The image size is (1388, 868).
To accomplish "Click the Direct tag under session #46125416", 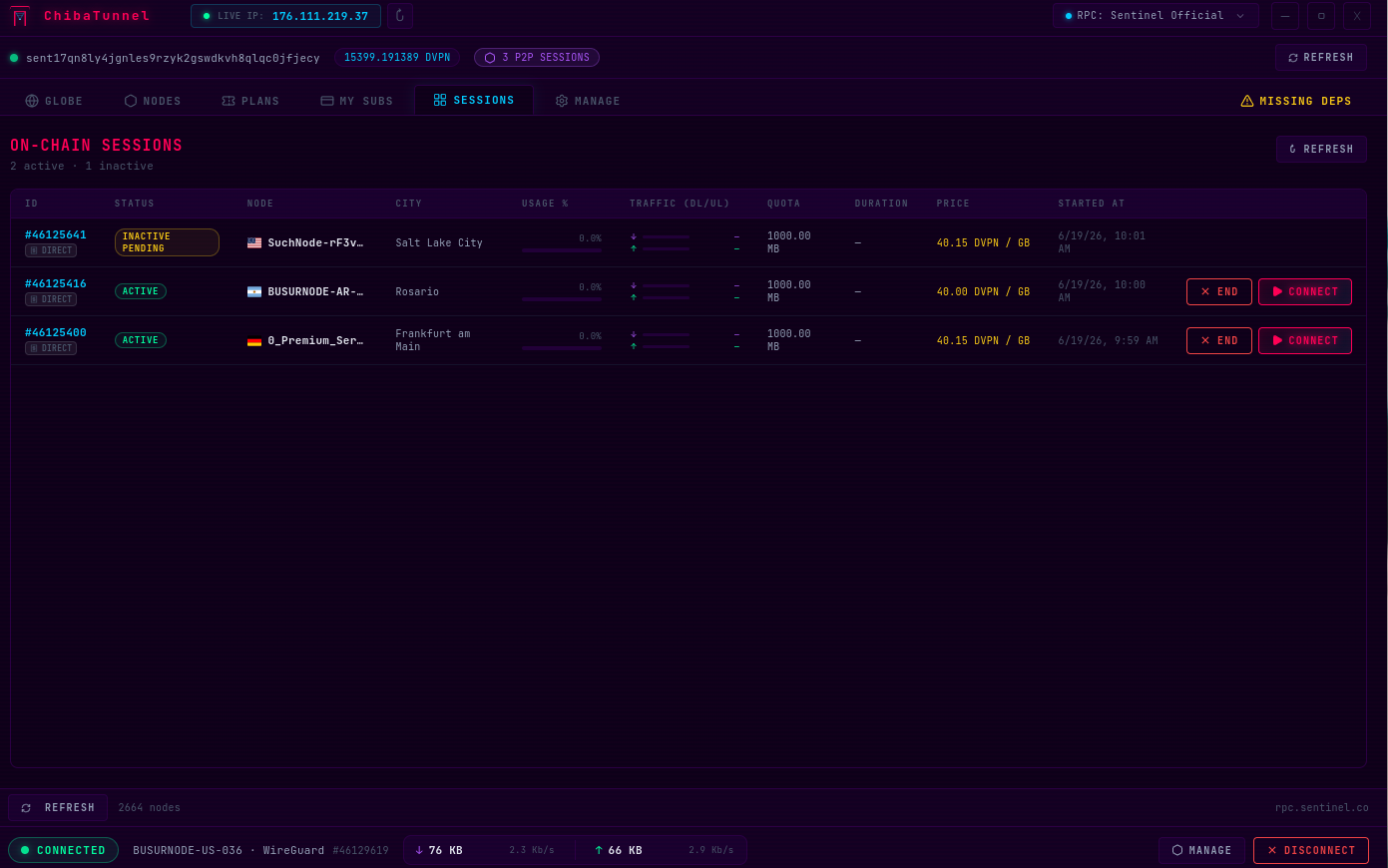I will tap(51, 299).
